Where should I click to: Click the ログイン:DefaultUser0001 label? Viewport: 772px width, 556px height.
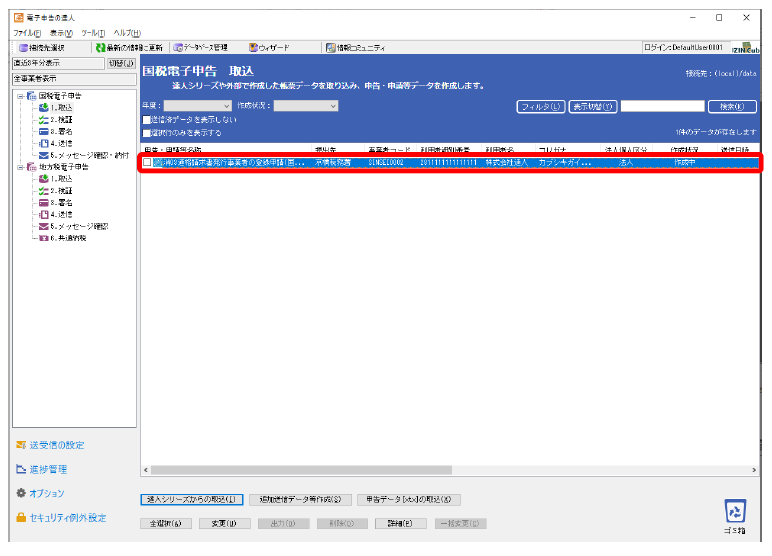(683, 47)
